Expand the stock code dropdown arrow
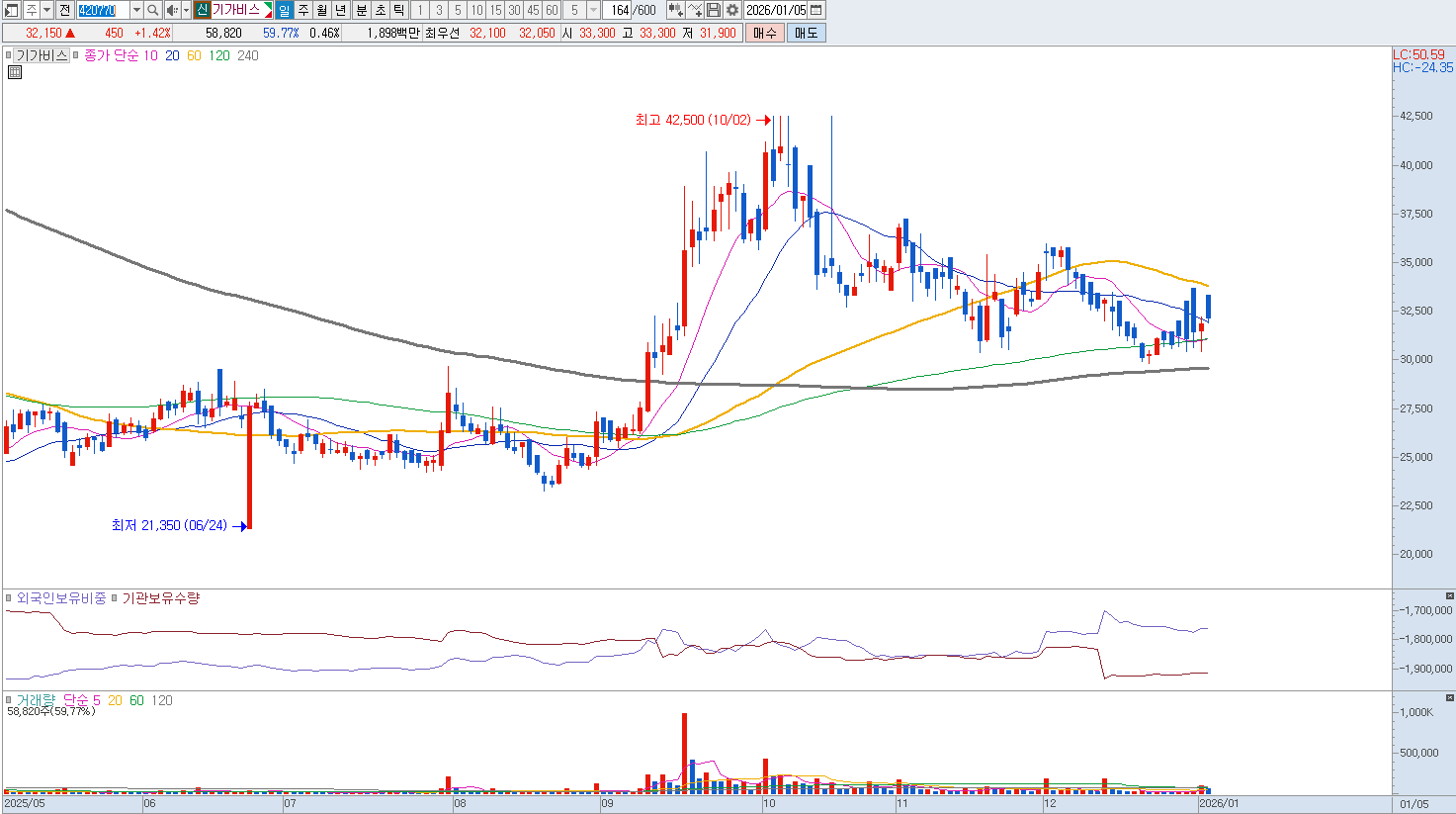1456x814 pixels. 136,10
